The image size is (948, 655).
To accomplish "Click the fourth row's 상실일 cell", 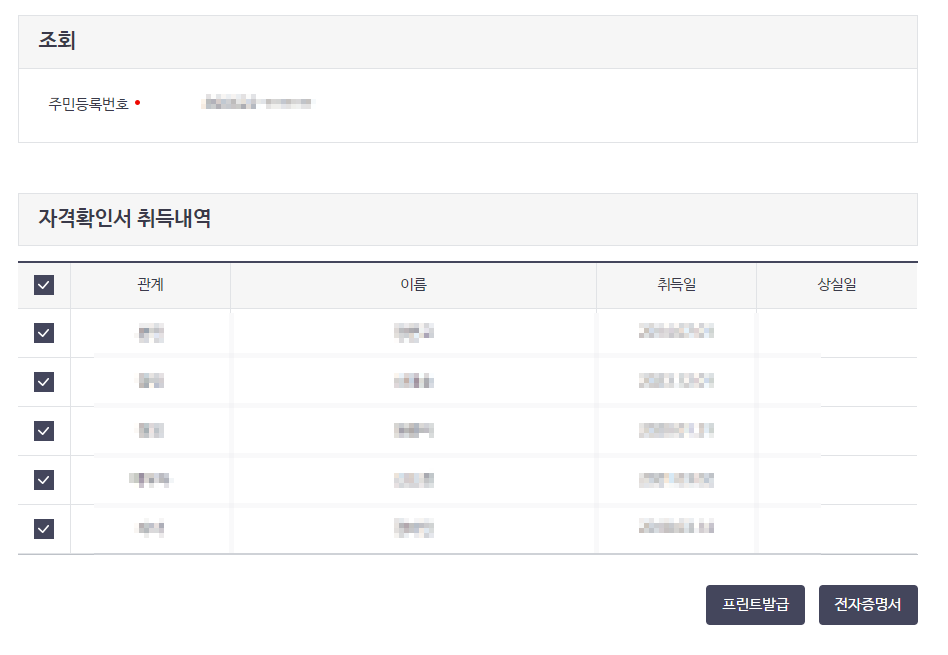I will [836, 479].
